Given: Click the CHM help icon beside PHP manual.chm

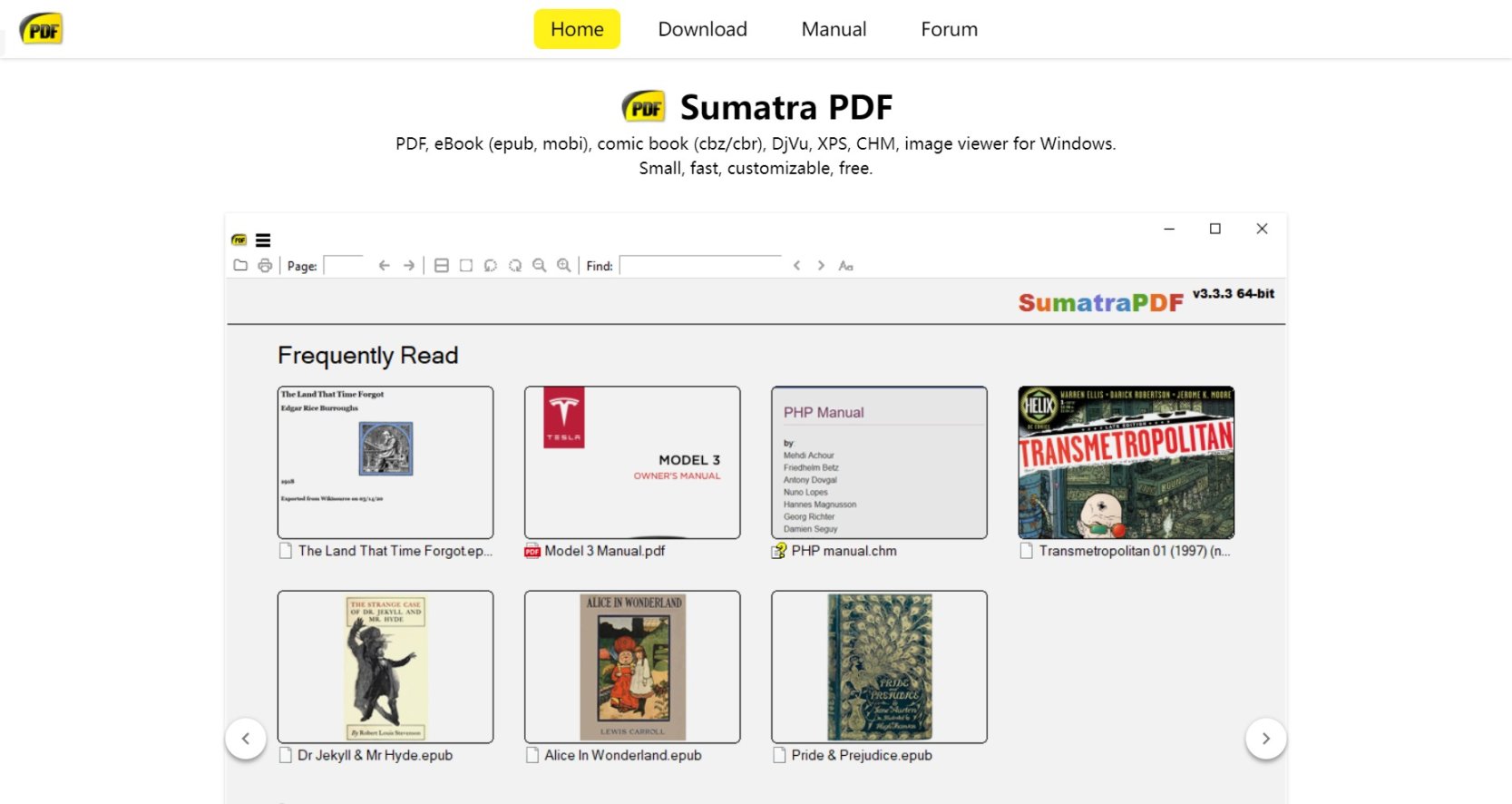Looking at the screenshot, I should pos(779,551).
